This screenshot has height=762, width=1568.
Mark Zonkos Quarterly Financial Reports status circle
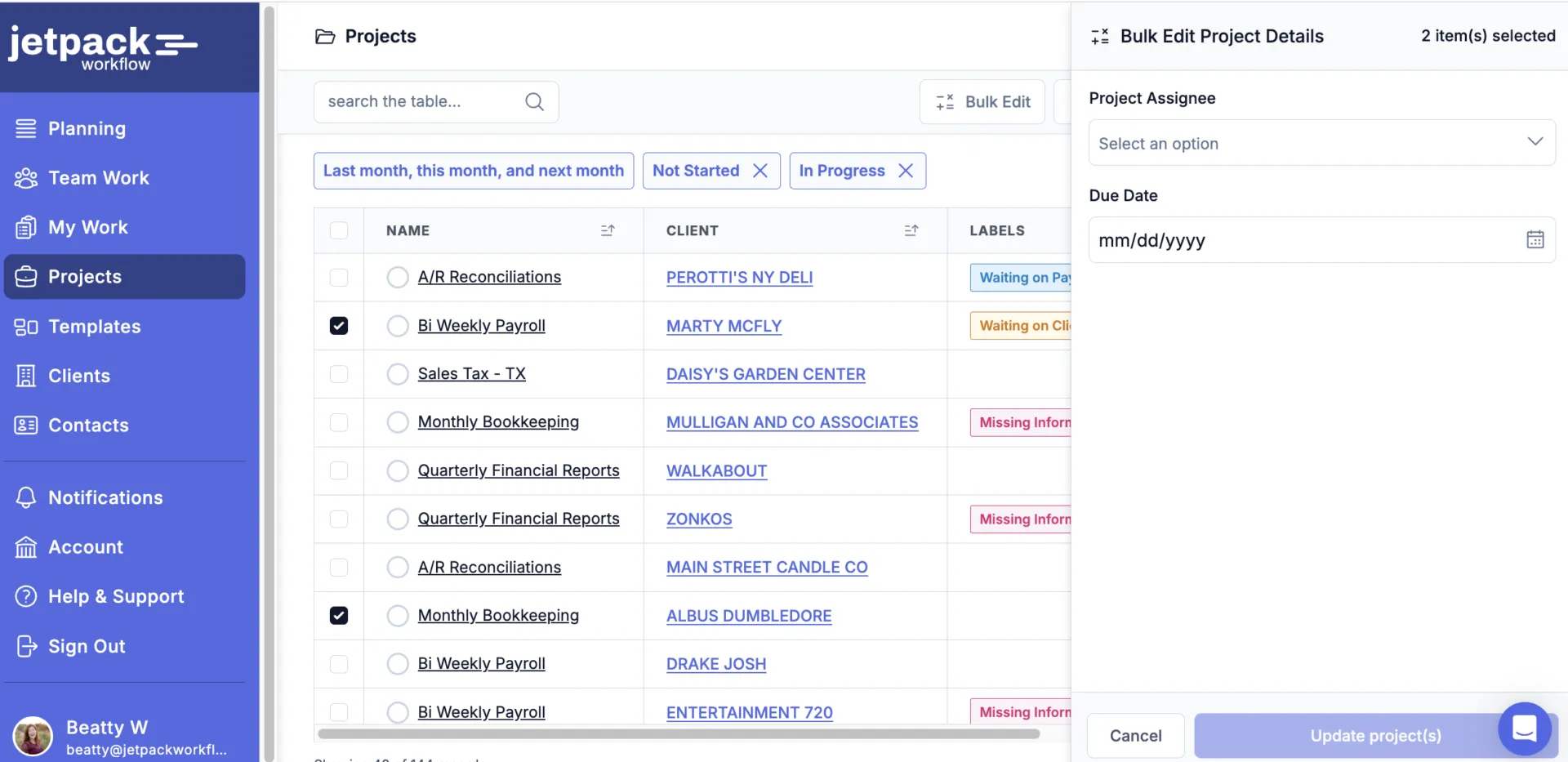398,519
